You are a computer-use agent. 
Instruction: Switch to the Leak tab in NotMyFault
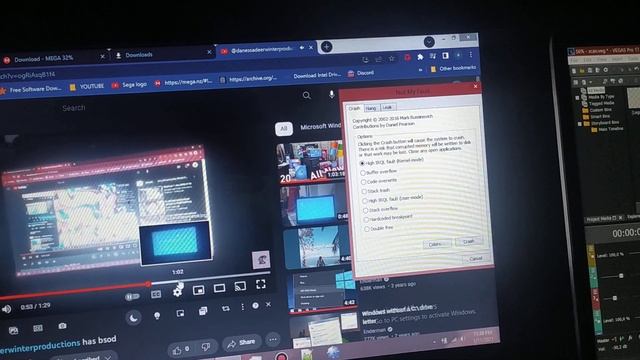[x=387, y=107]
